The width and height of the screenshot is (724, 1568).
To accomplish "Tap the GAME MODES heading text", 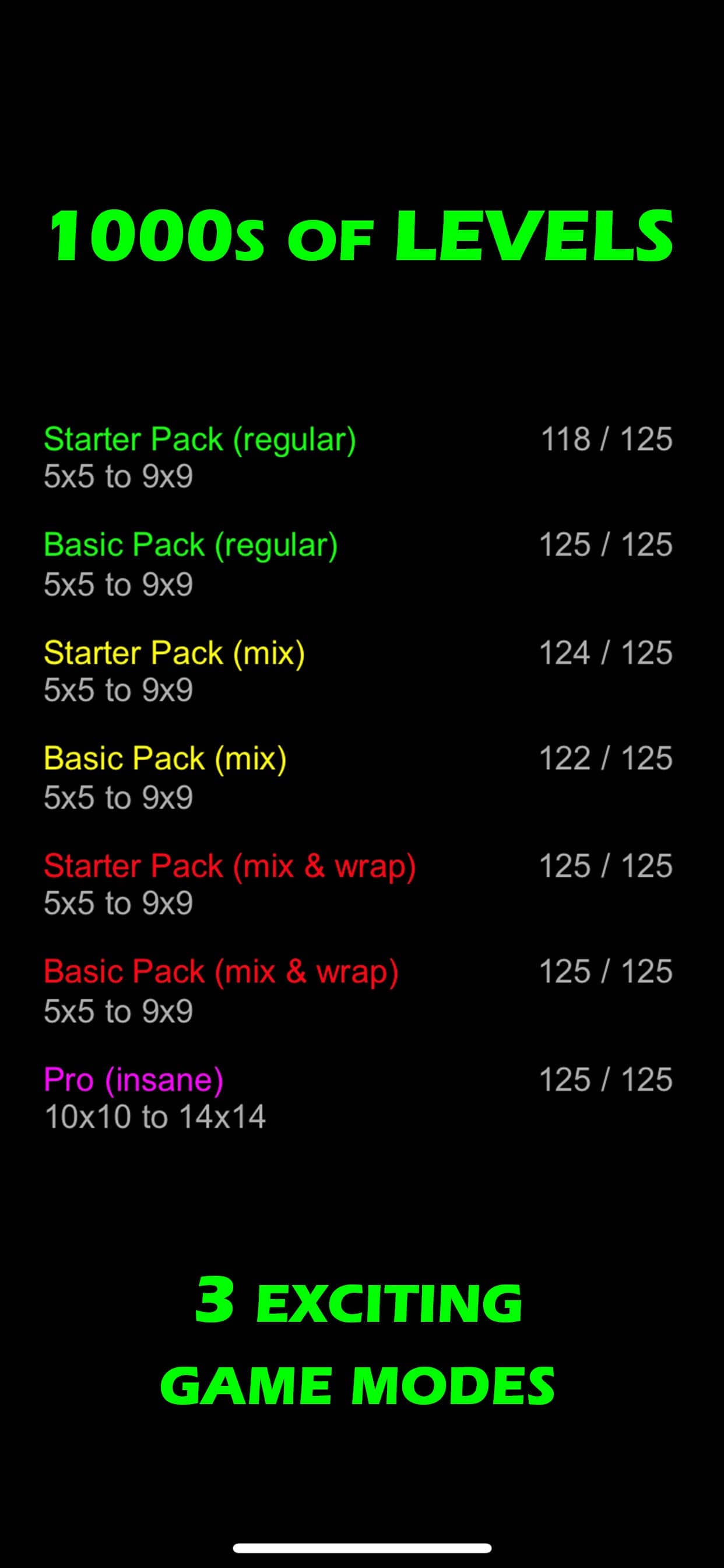I will coord(358,1385).
